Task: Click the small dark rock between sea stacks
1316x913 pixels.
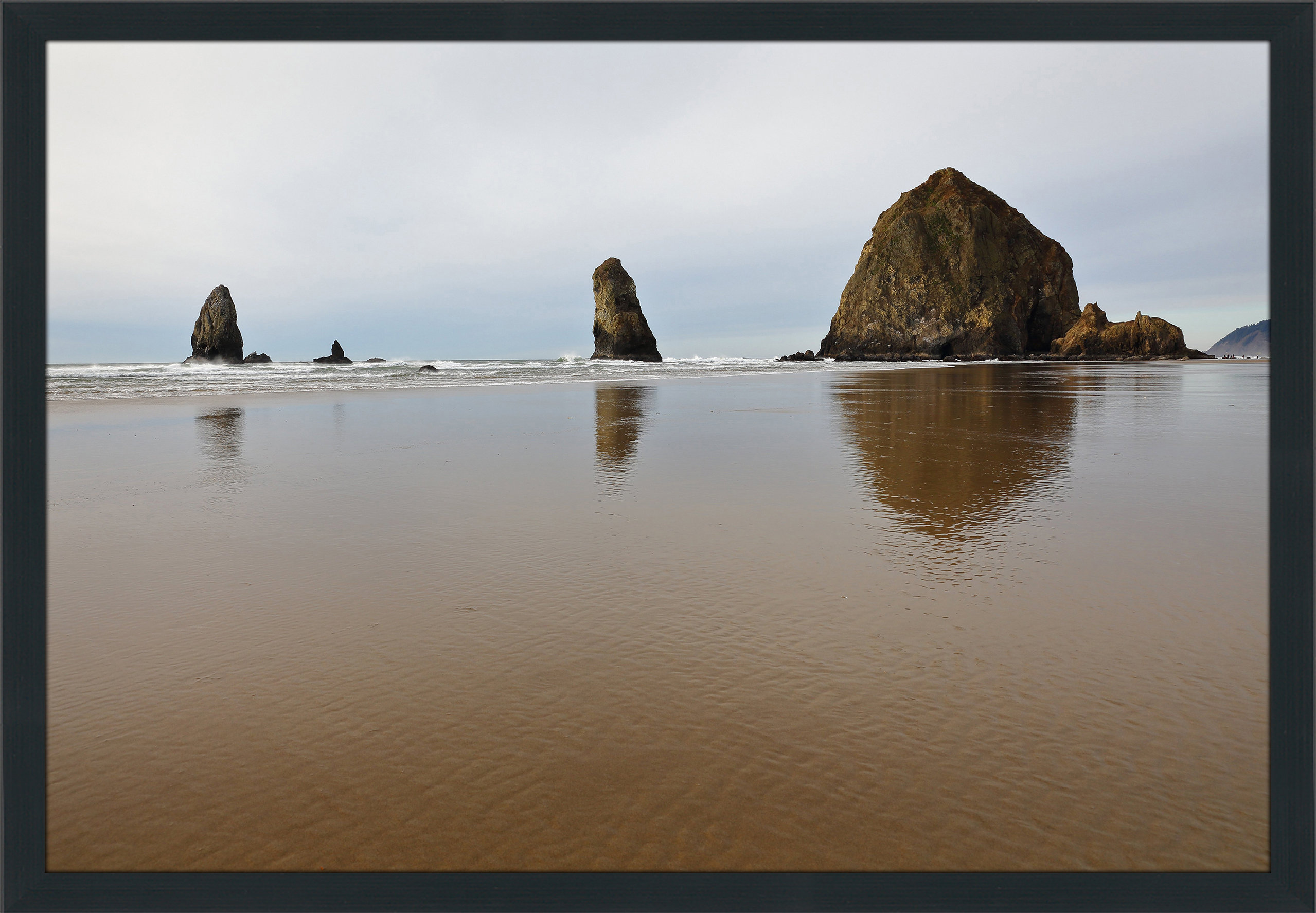Action: point(334,354)
